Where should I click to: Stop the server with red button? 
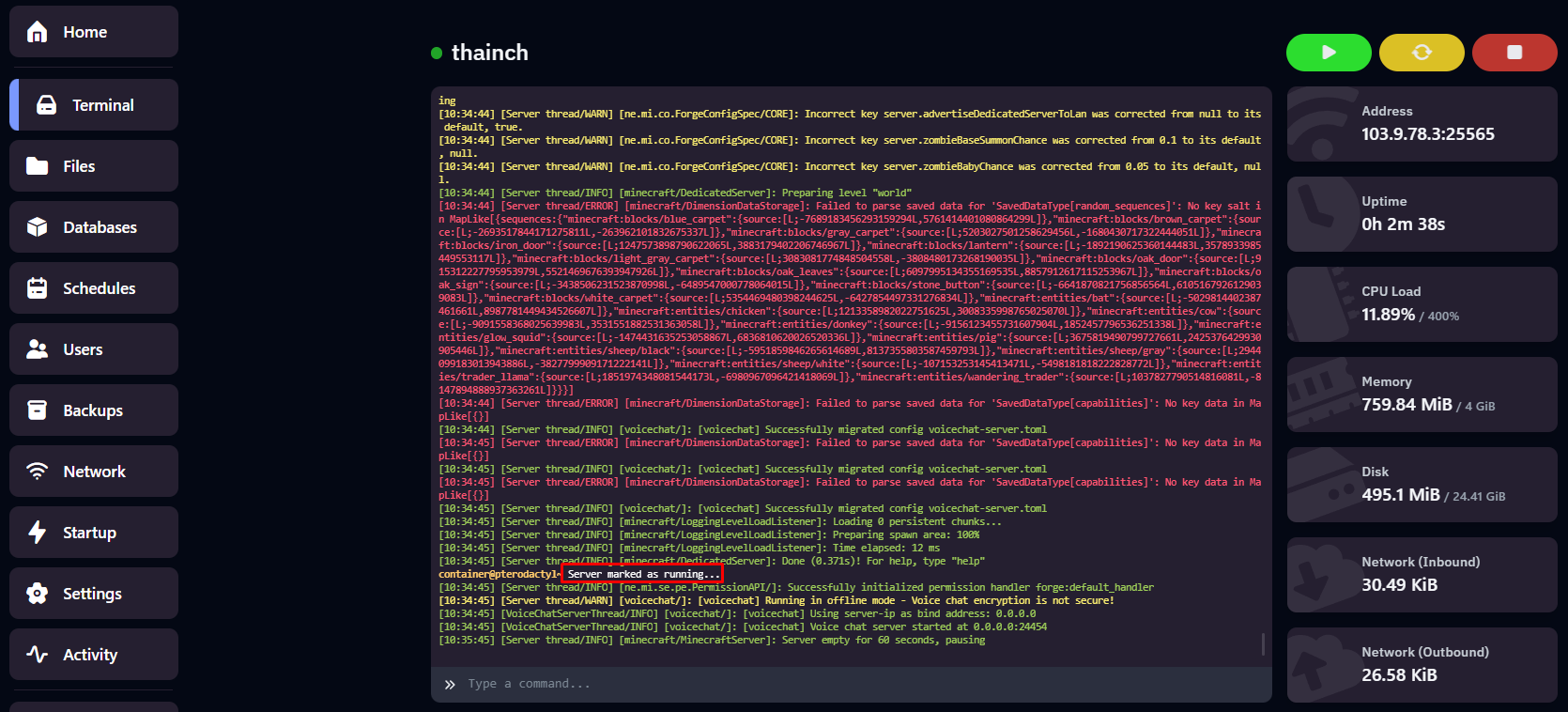click(1514, 53)
